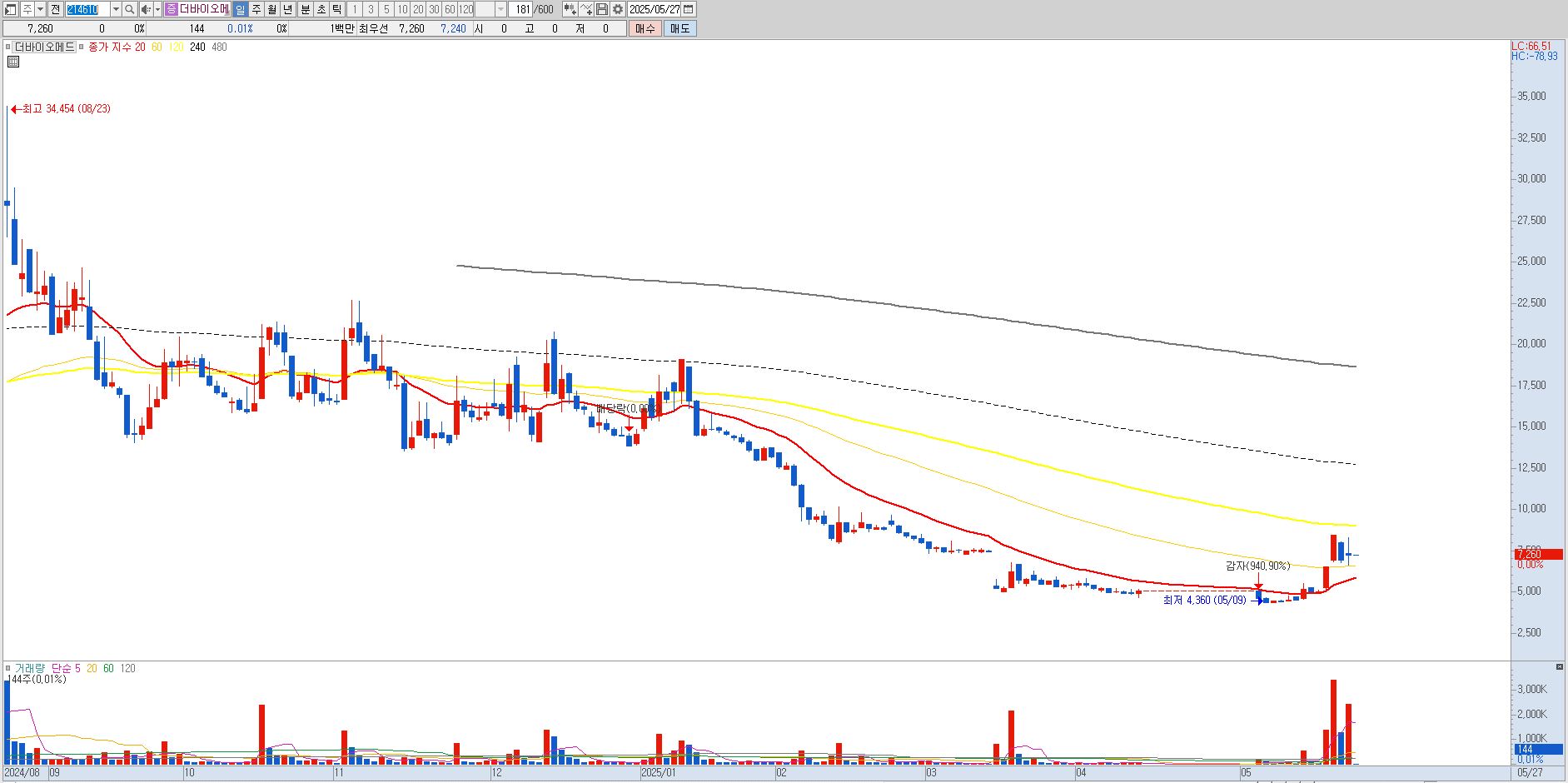The width and height of the screenshot is (1568, 783).
Task: Switch to the 틱 tick chart period
Action: [x=337, y=9]
